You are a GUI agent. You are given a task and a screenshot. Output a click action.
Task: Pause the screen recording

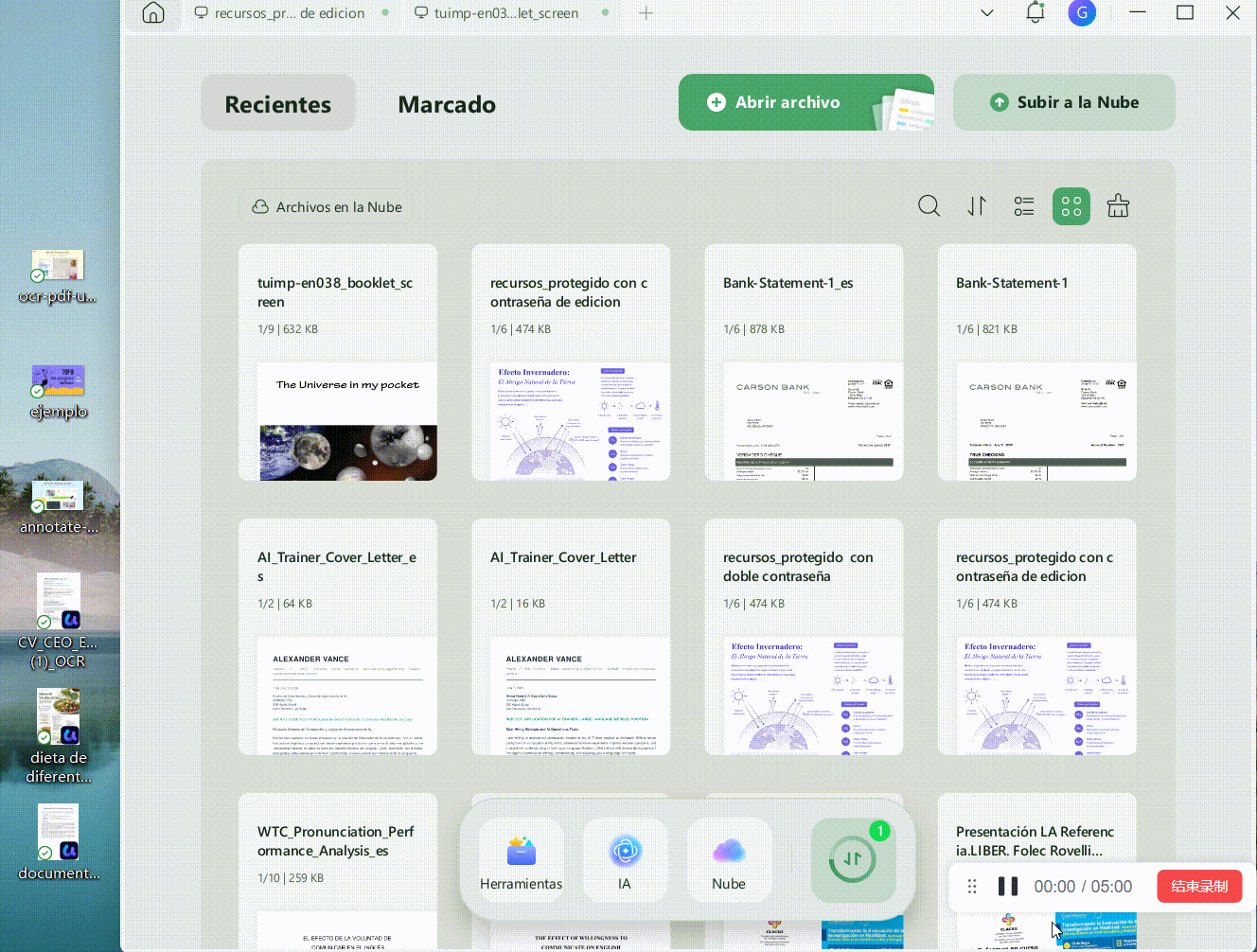(1008, 887)
